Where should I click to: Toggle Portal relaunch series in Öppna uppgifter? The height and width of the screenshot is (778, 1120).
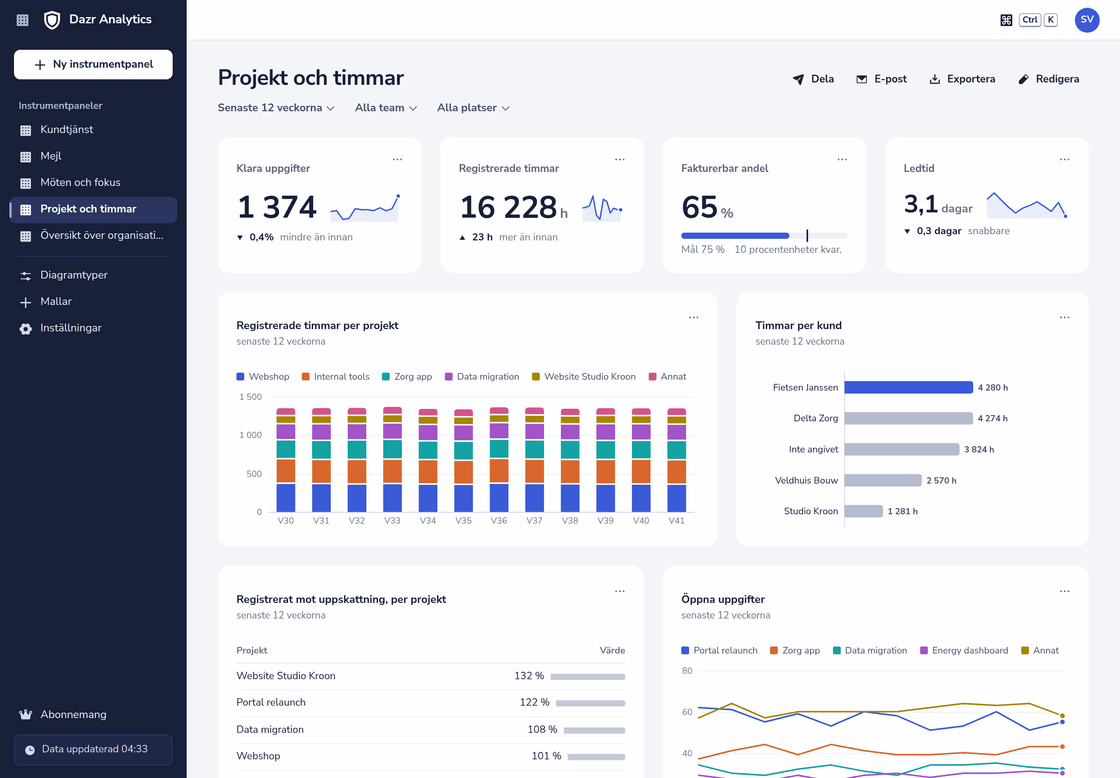719,651
